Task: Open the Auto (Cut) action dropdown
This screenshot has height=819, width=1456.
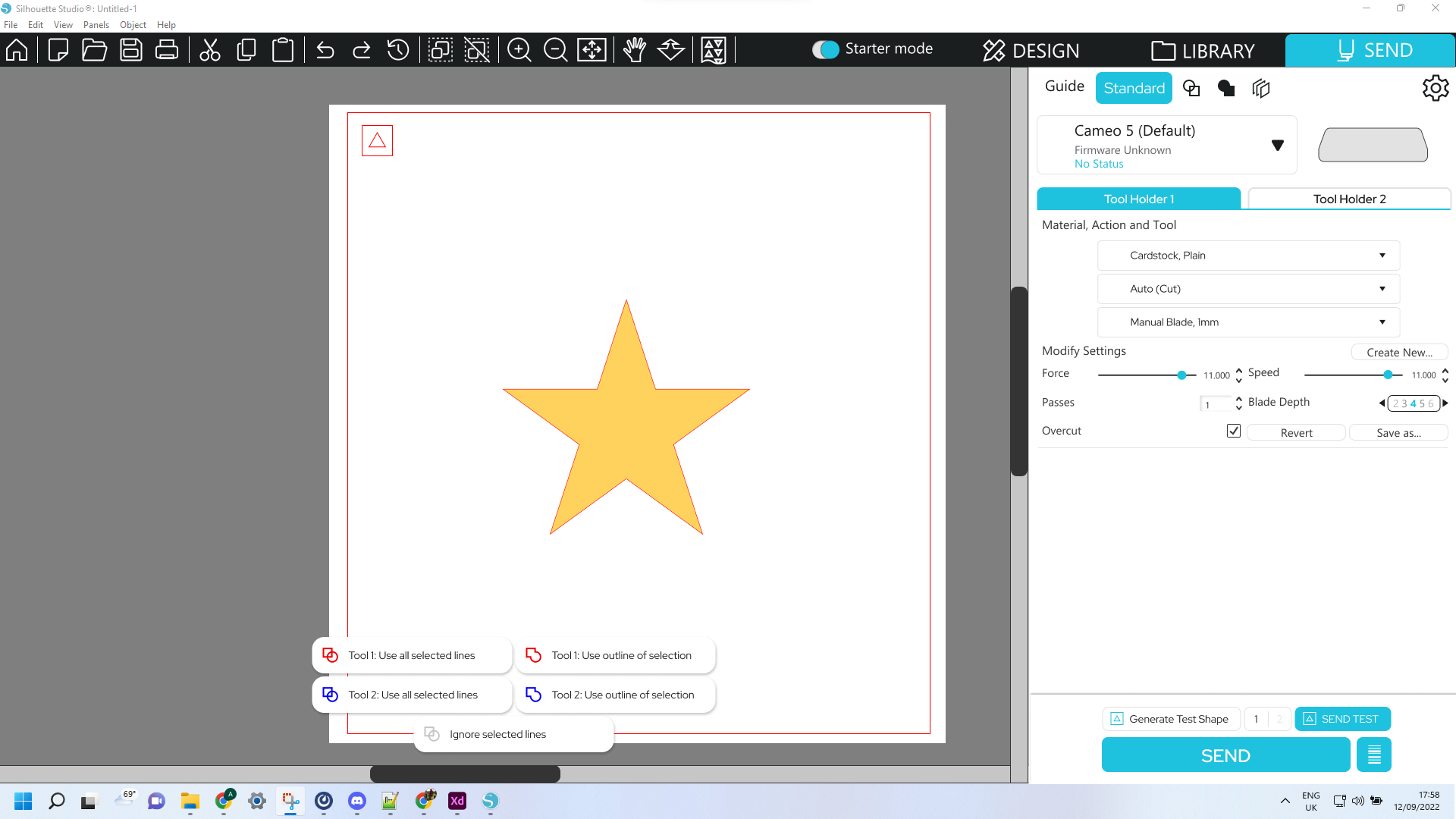Action: click(1248, 289)
